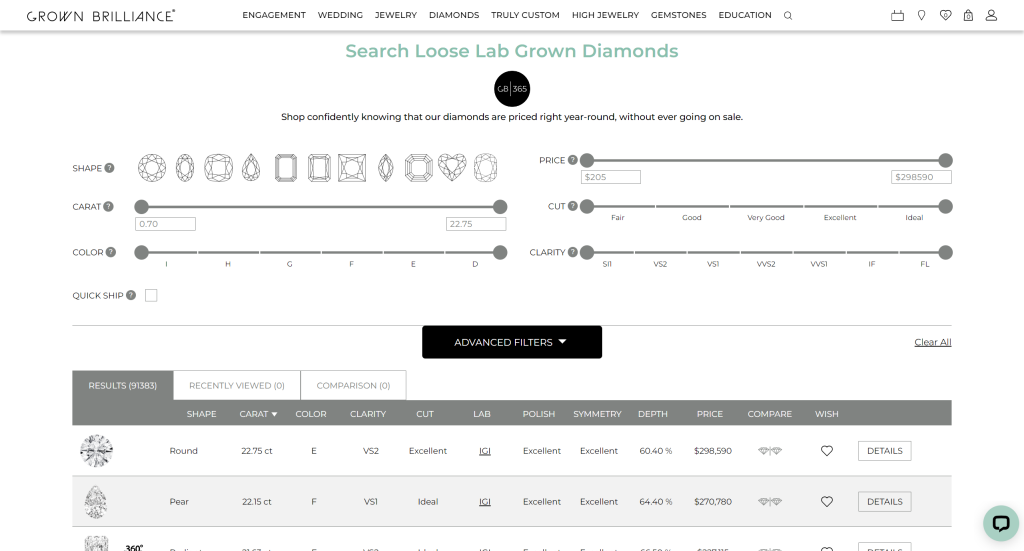This screenshot has width=1024, height=551.
Task: Open the Round diamond thumbnail image
Action: (96, 450)
